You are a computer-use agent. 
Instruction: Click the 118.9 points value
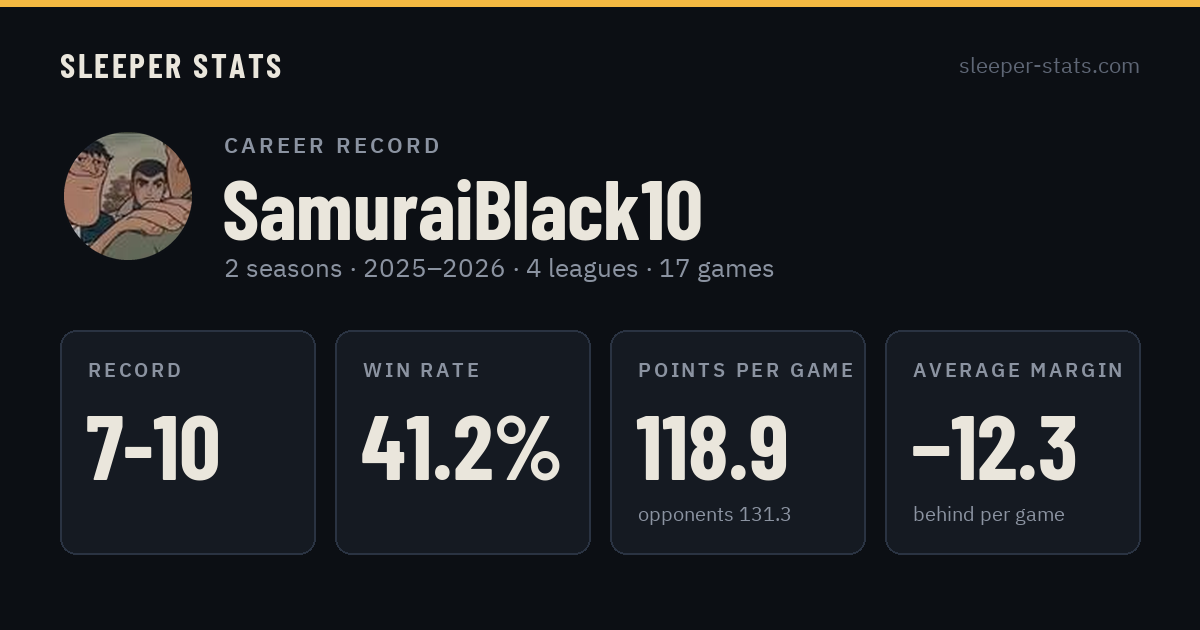pyautogui.click(x=713, y=449)
